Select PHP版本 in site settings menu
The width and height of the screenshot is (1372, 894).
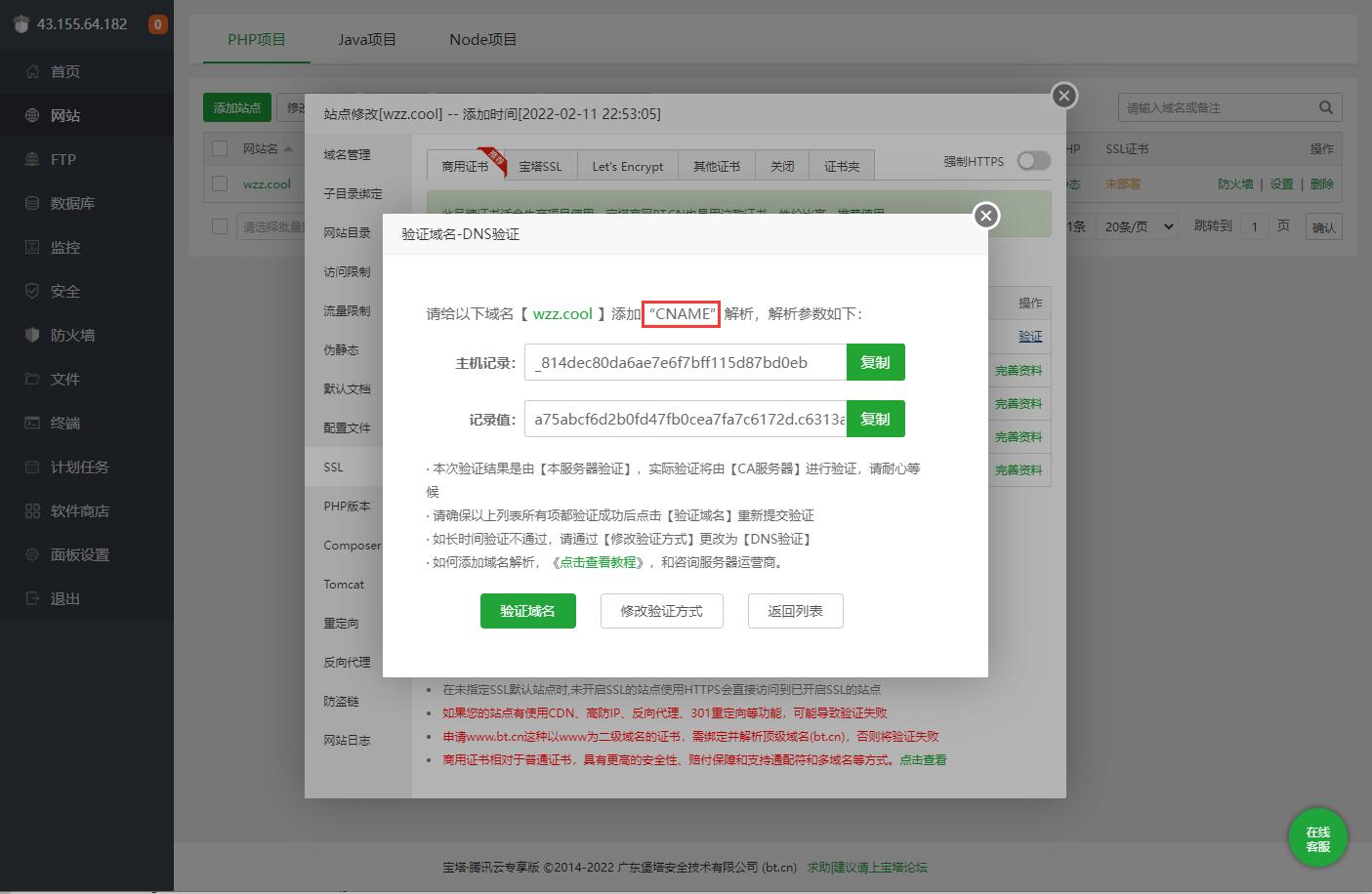click(347, 506)
